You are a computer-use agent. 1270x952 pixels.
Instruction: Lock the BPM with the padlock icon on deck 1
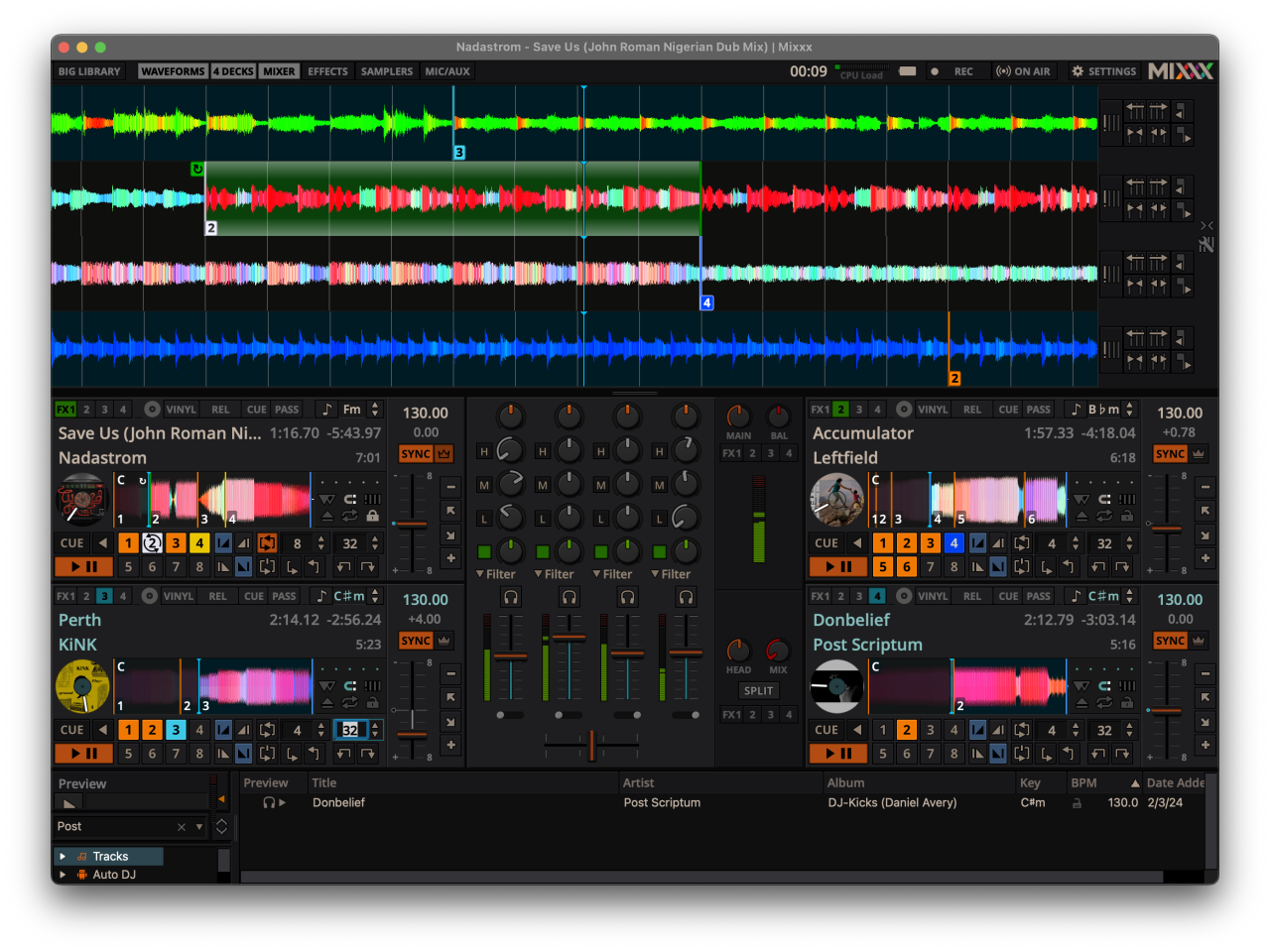point(372,516)
